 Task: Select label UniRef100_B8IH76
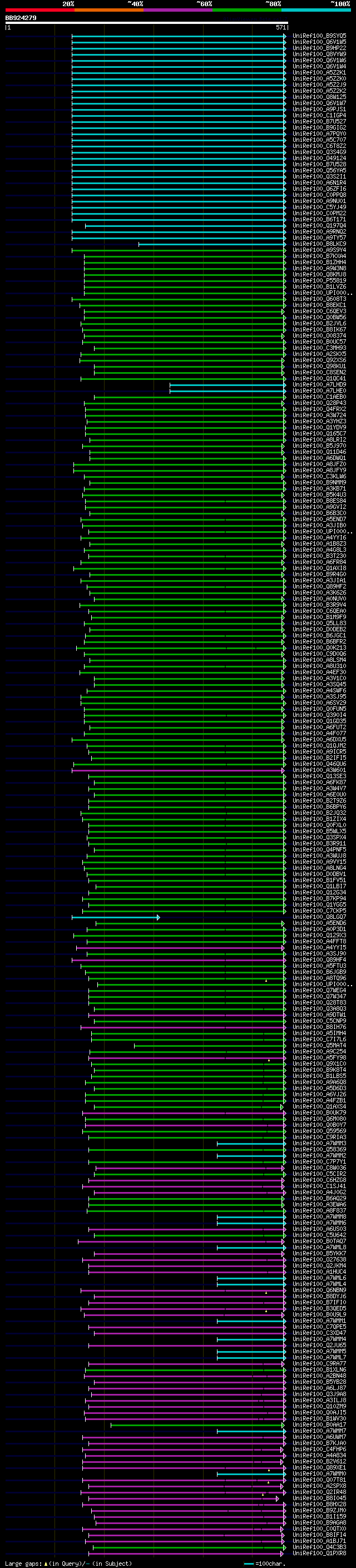point(319,1027)
